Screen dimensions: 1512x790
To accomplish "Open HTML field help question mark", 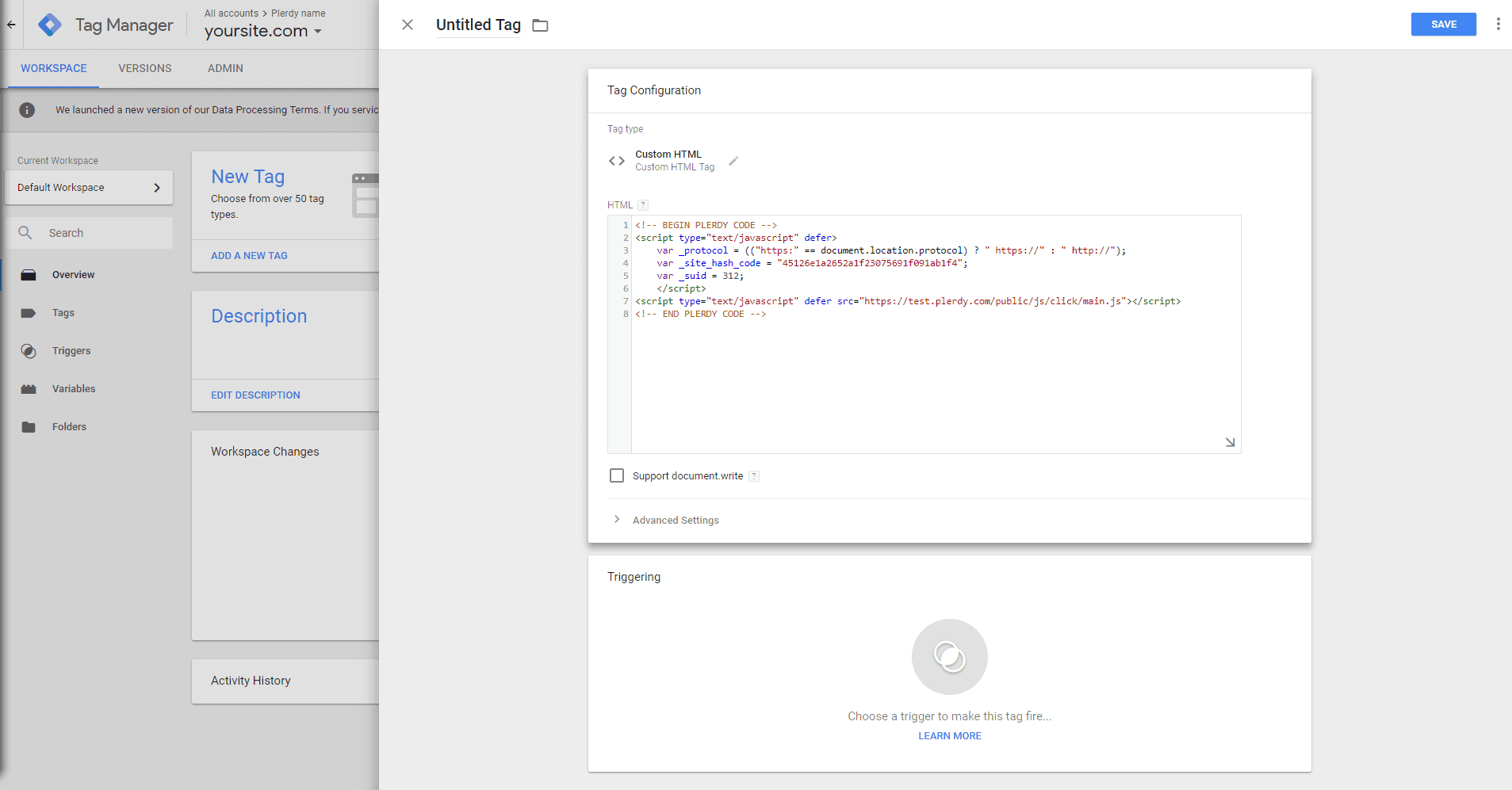I will pyautogui.click(x=643, y=205).
